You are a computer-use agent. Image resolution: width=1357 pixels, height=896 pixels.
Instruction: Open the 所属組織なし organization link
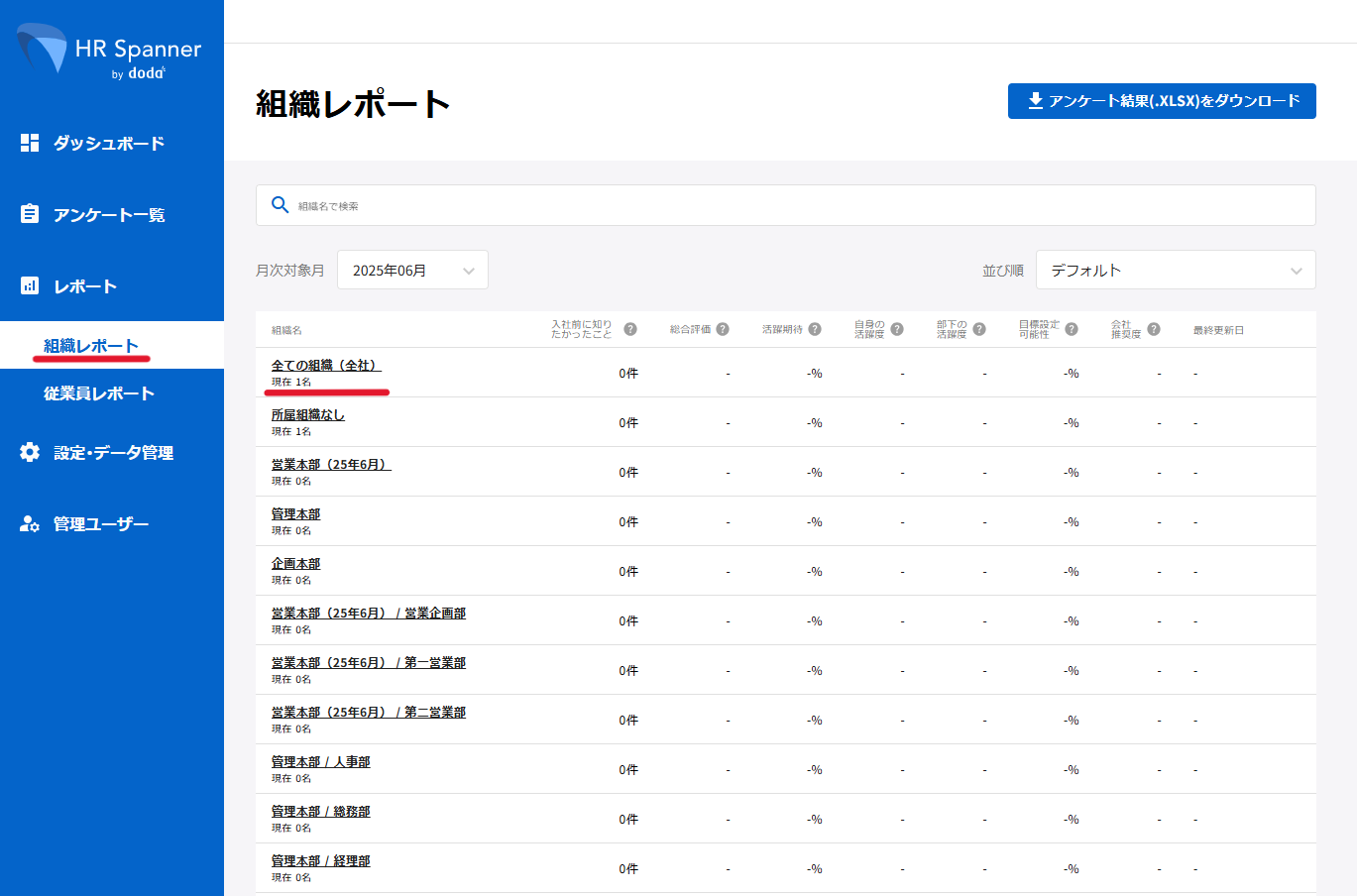tap(308, 414)
